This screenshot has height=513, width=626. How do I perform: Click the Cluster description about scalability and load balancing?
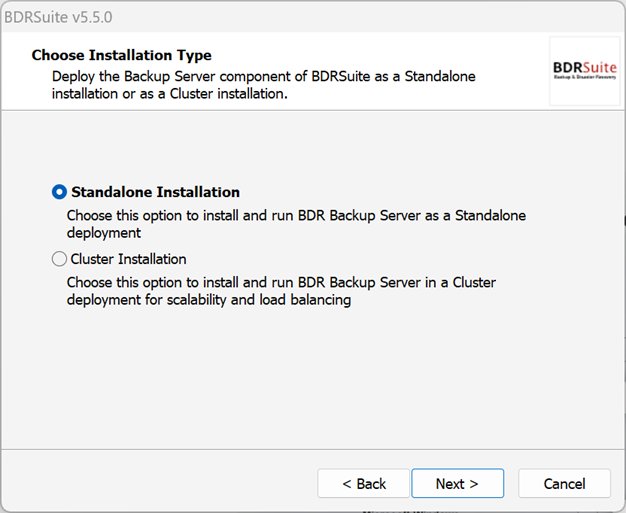[281, 291]
